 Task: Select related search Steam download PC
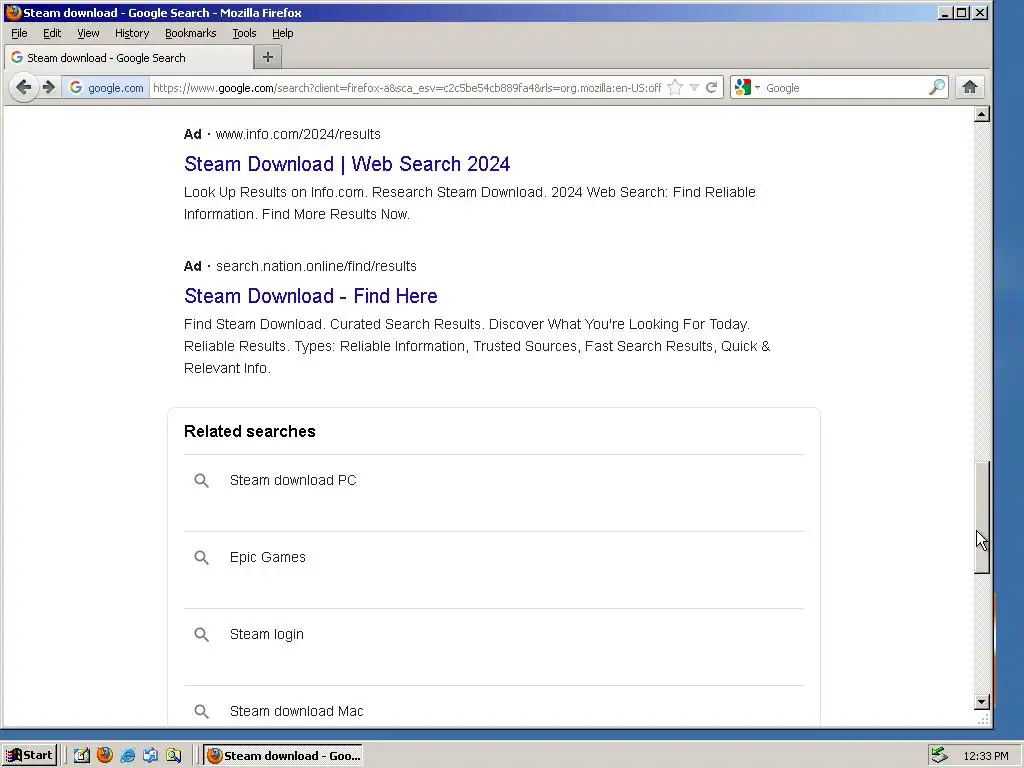293,480
